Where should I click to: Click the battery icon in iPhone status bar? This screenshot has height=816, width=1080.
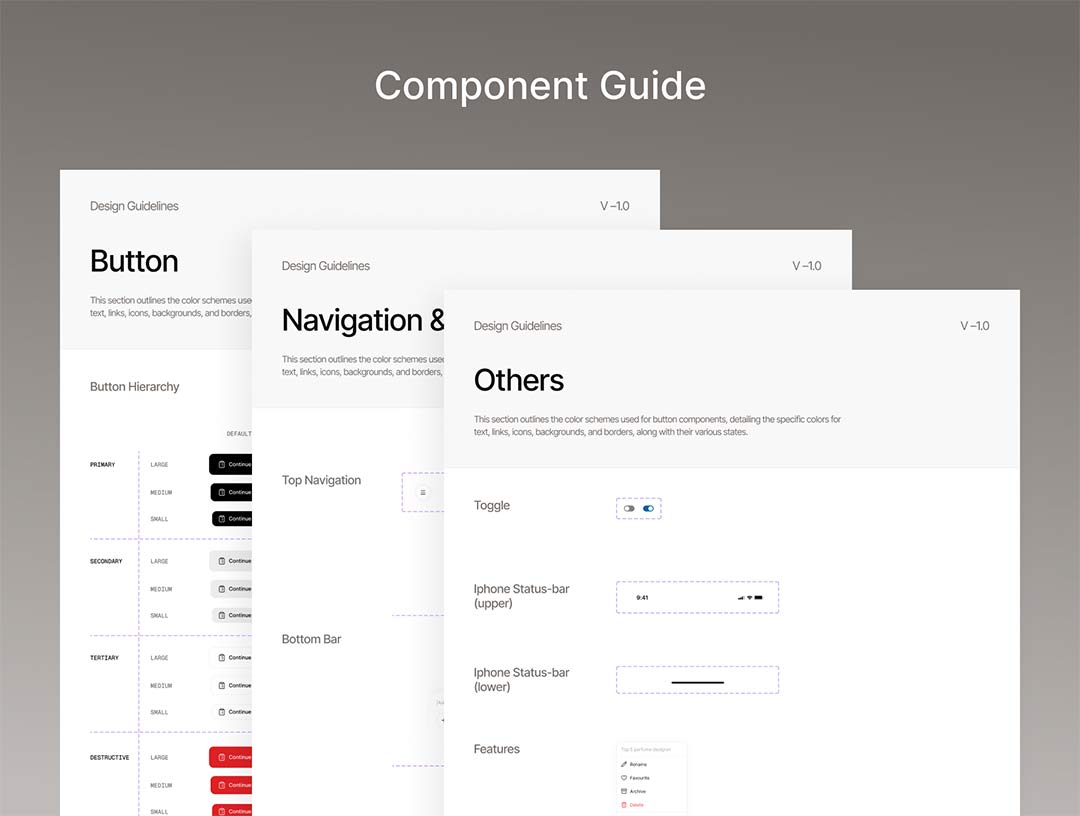click(x=759, y=597)
